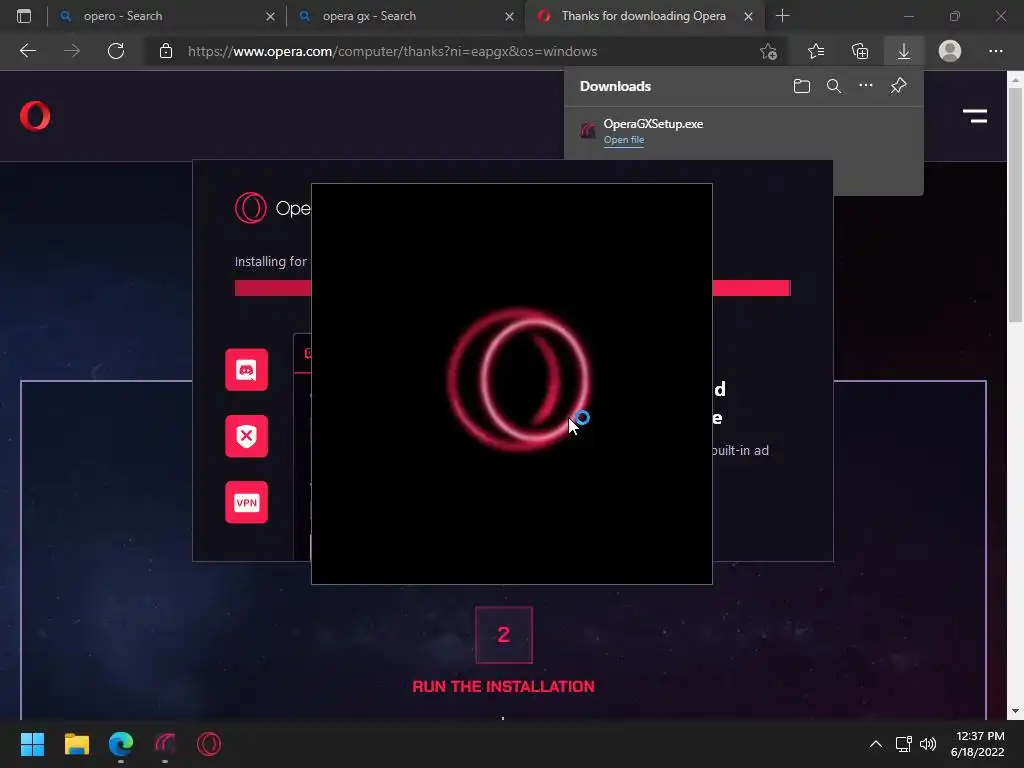Go back to the previous page

pyautogui.click(x=28, y=51)
